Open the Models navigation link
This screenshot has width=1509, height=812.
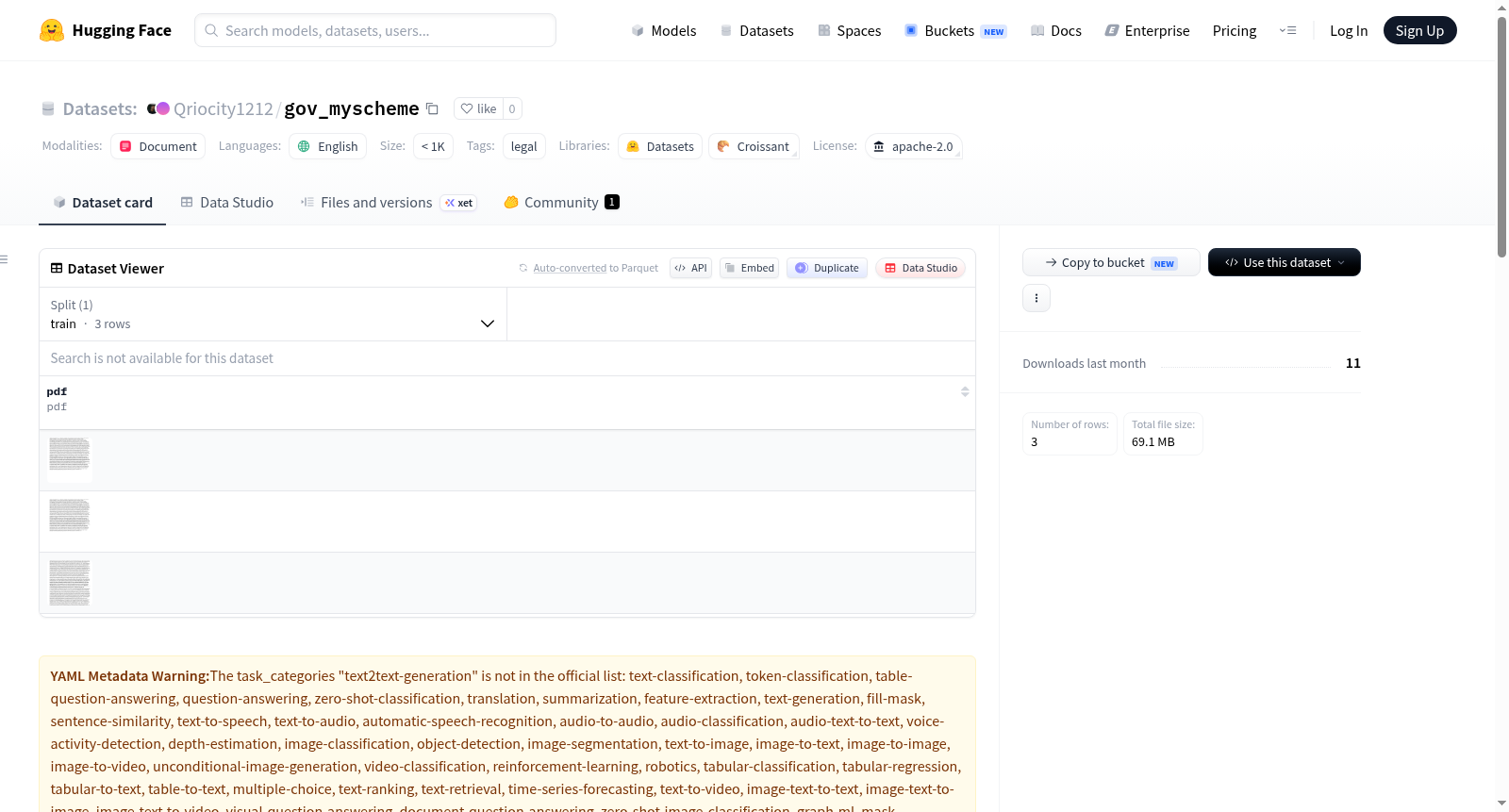(664, 31)
